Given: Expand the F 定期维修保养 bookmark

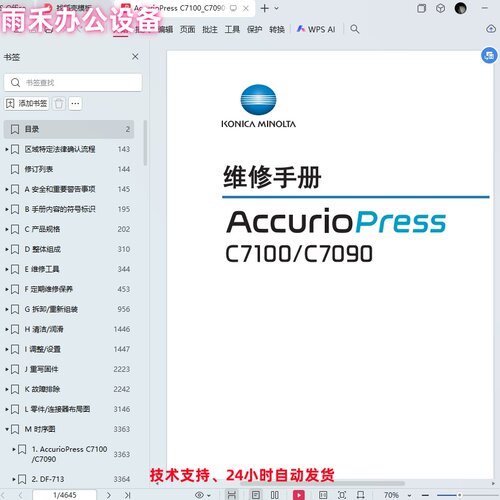Looking at the screenshot, I should point(7,289).
